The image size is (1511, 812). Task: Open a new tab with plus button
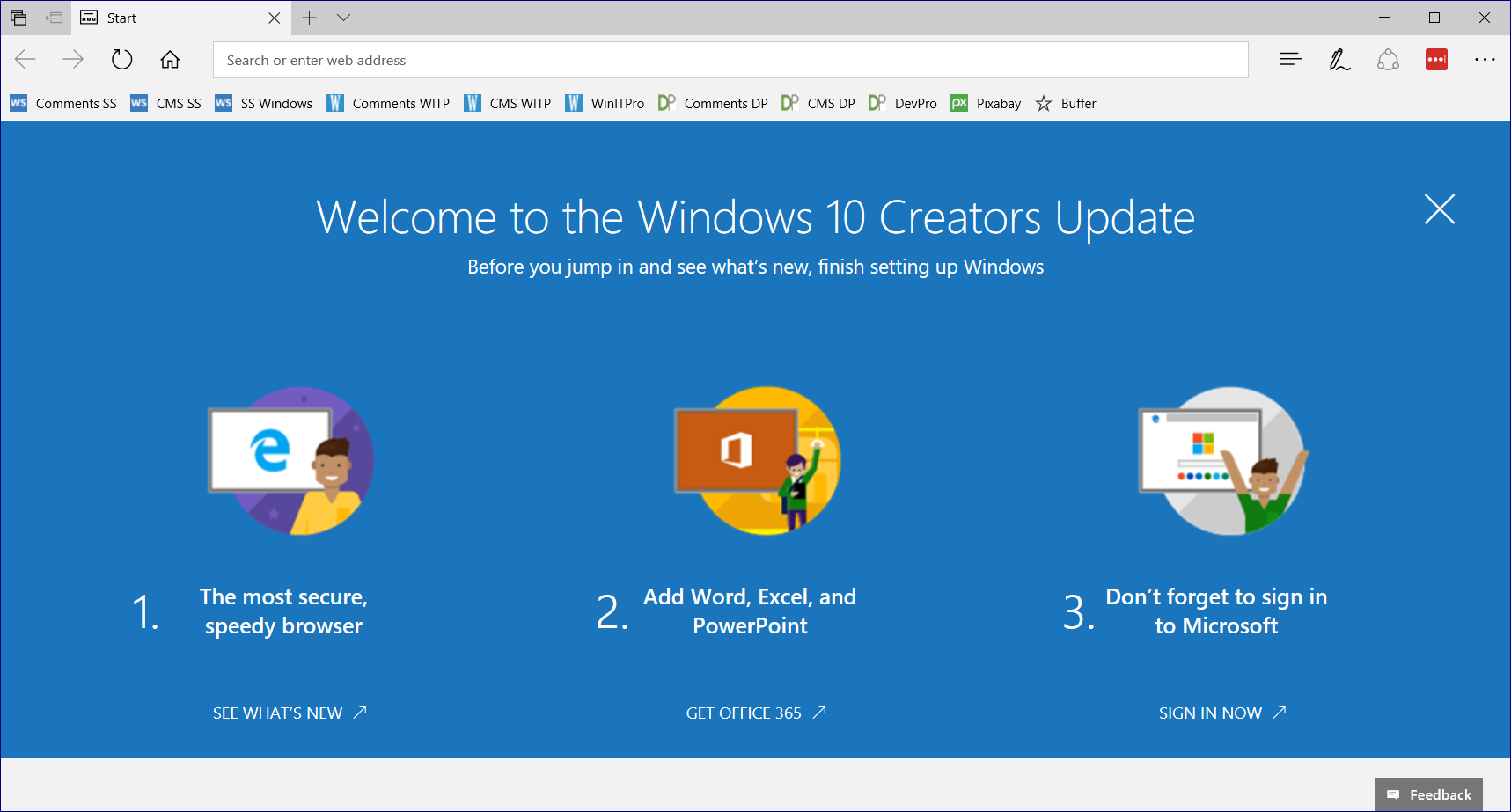[309, 18]
